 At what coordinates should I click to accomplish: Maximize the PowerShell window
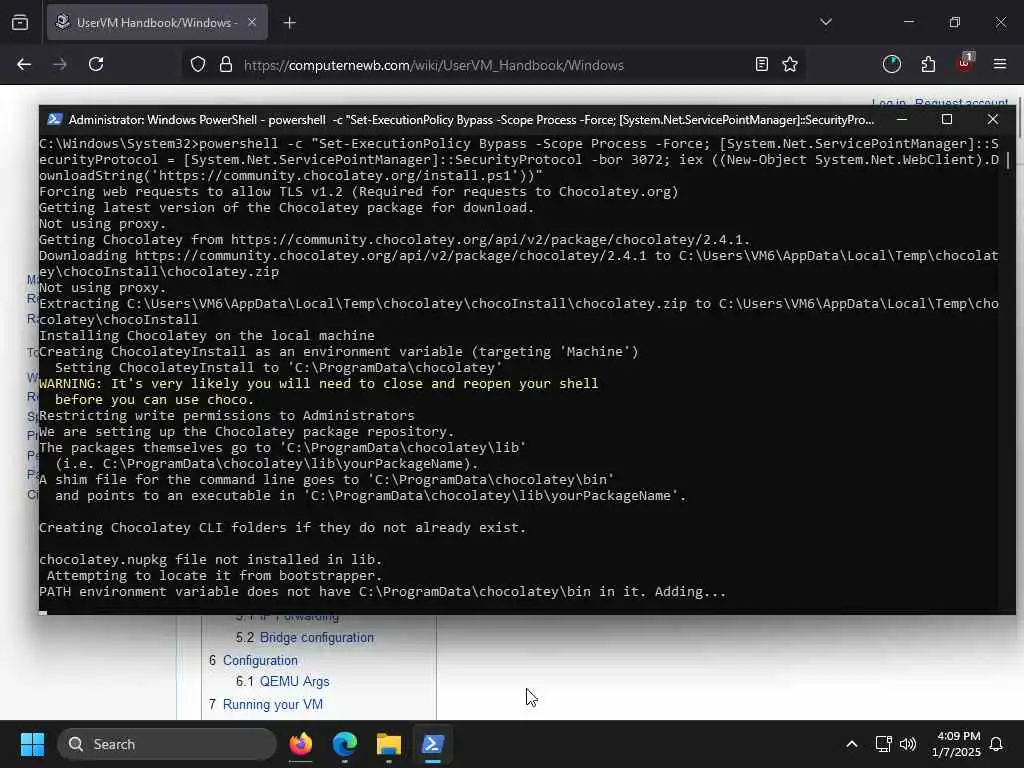947,120
